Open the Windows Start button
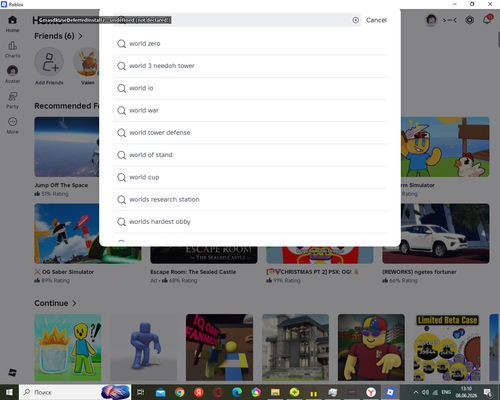Viewport: 500px width, 400px height. click(9, 392)
